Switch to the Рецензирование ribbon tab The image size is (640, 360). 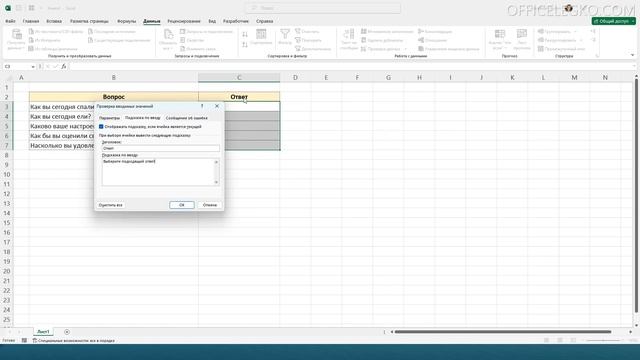[184, 21]
